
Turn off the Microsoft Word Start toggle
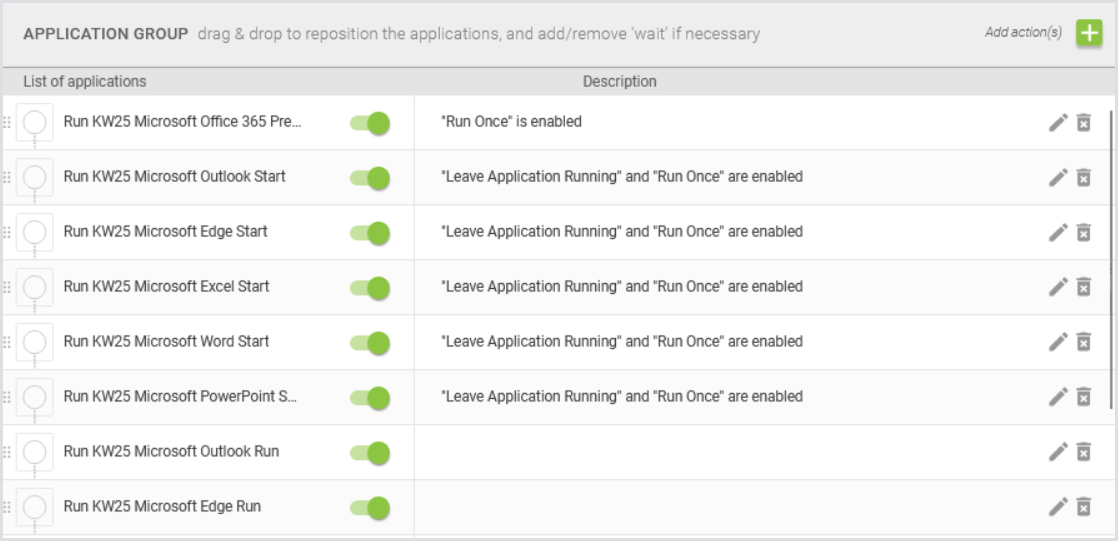pos(369,343)
